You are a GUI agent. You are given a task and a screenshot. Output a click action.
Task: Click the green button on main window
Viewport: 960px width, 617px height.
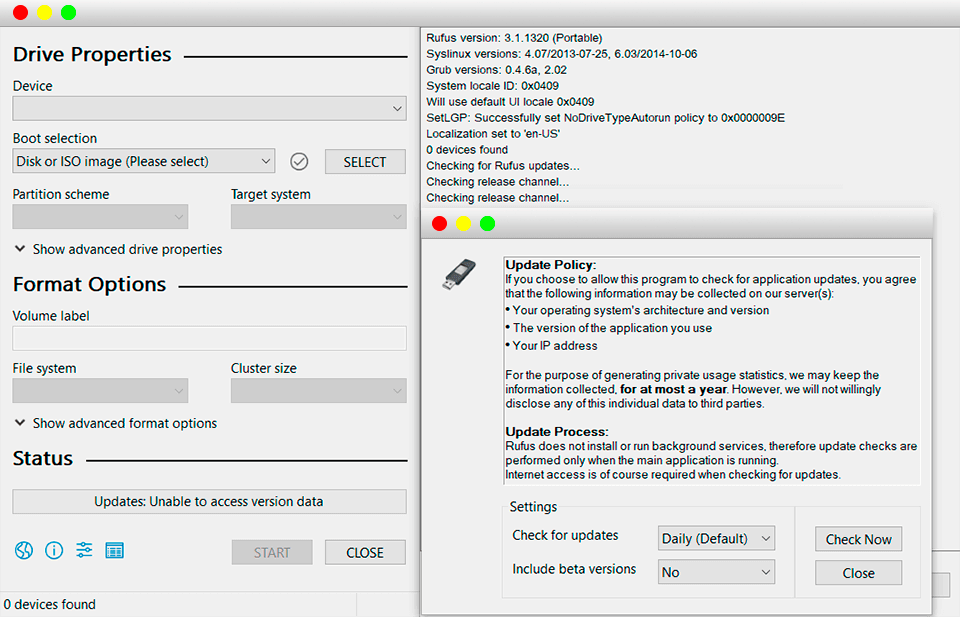click(68, 13)
